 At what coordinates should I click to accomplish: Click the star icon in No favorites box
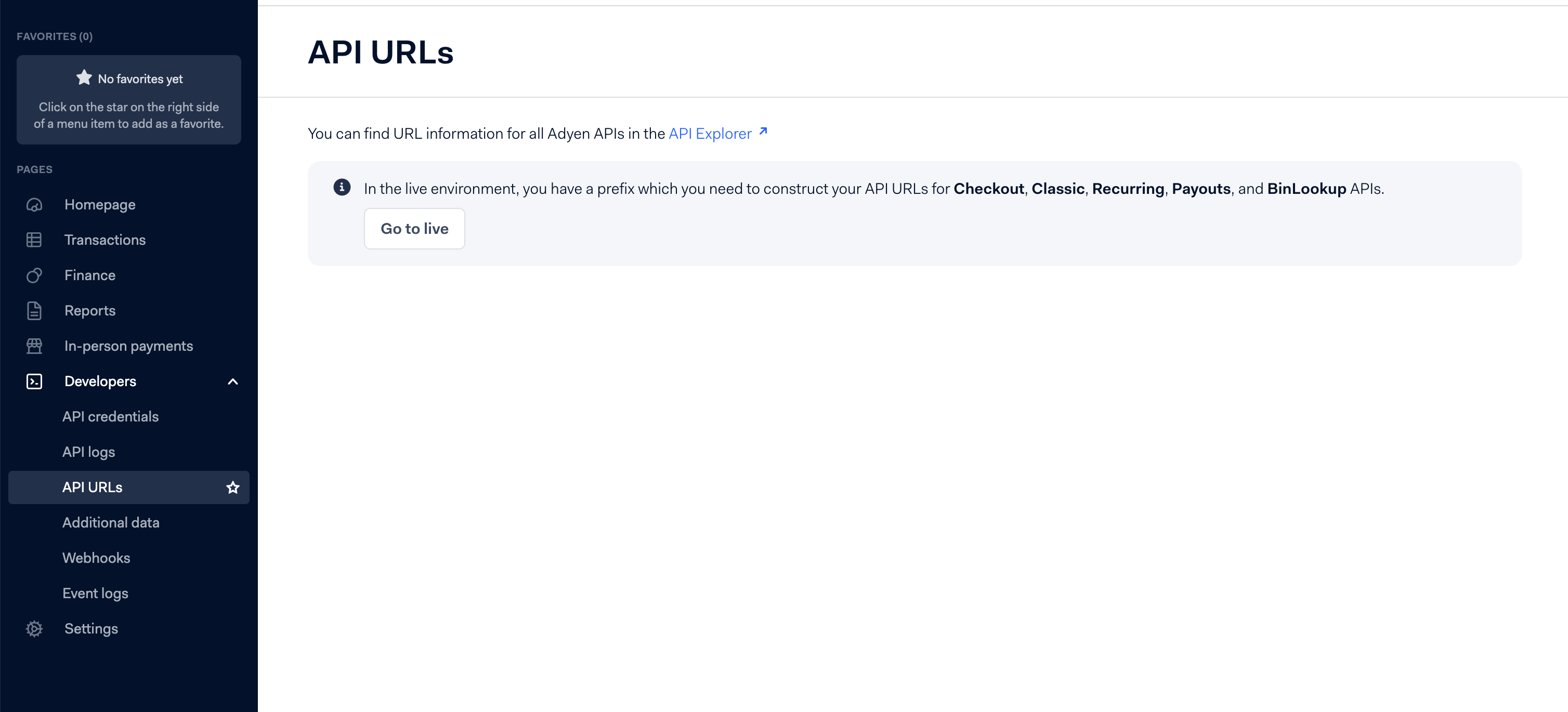84,78
